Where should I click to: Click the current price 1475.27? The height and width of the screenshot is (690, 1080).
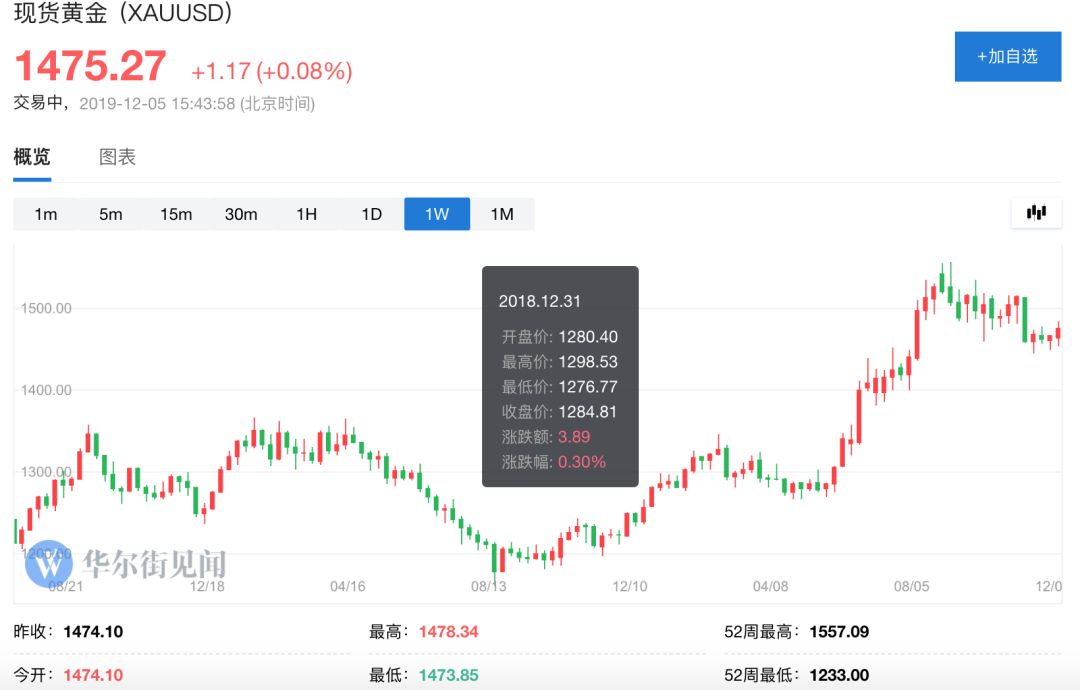click(x=90, y=66)
